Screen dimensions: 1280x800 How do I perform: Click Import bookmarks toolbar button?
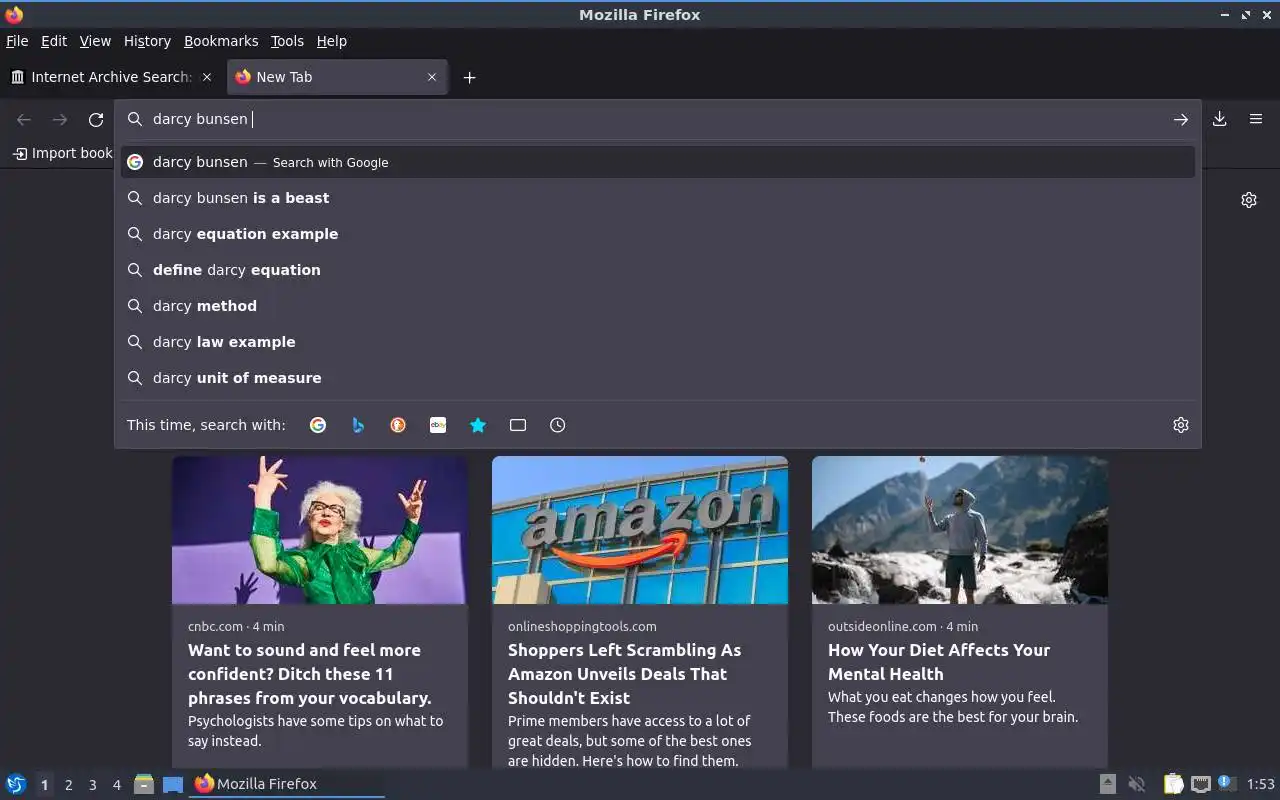(62, 153)
